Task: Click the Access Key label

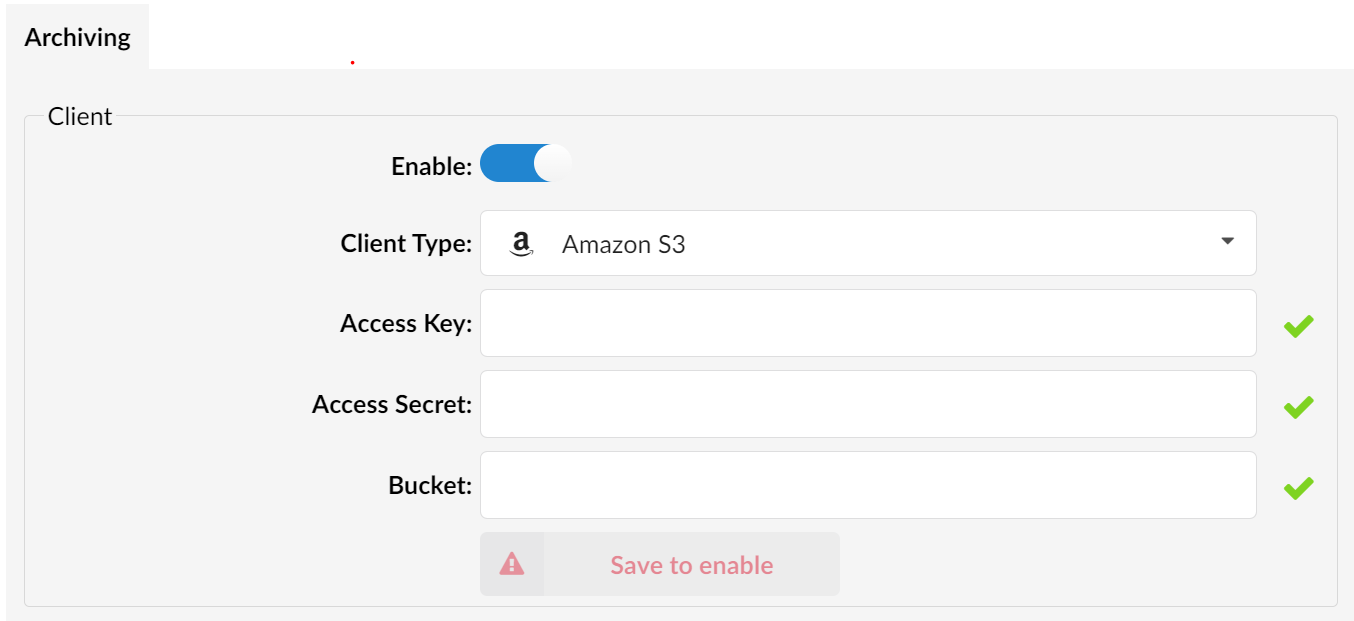Action: click(406, 323)
